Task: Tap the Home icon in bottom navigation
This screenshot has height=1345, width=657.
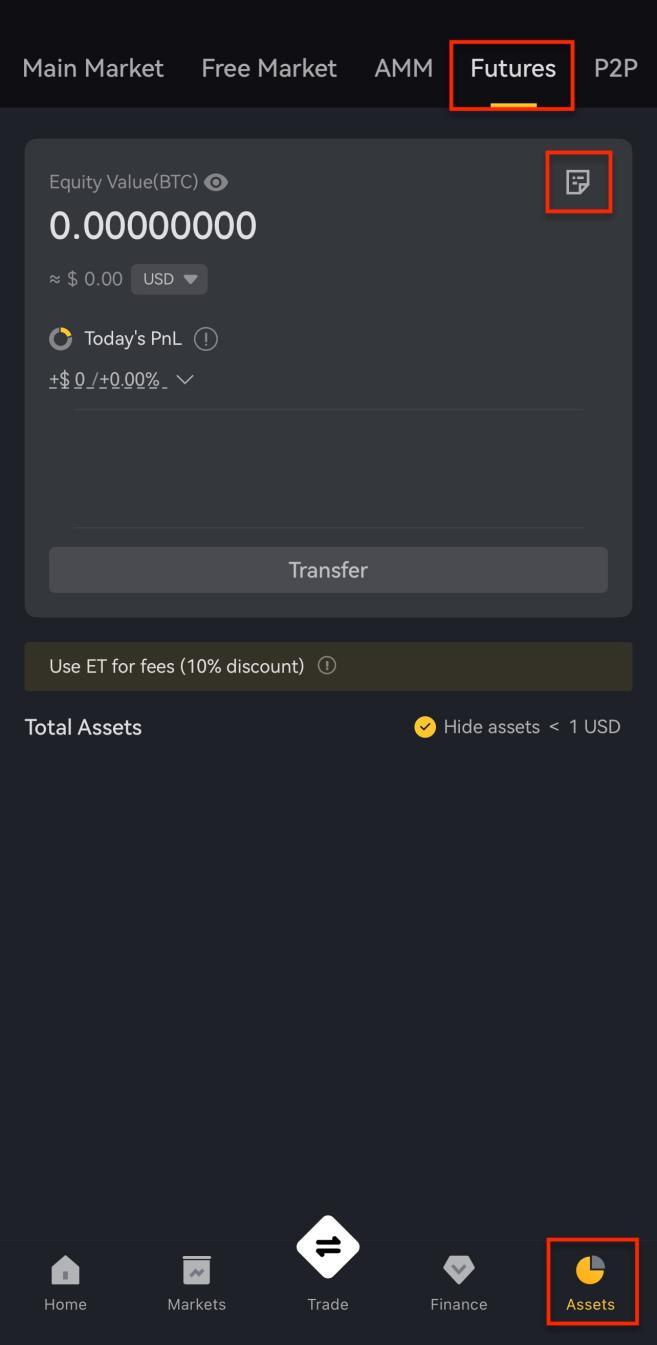Action: click(x=65, y=1270)
